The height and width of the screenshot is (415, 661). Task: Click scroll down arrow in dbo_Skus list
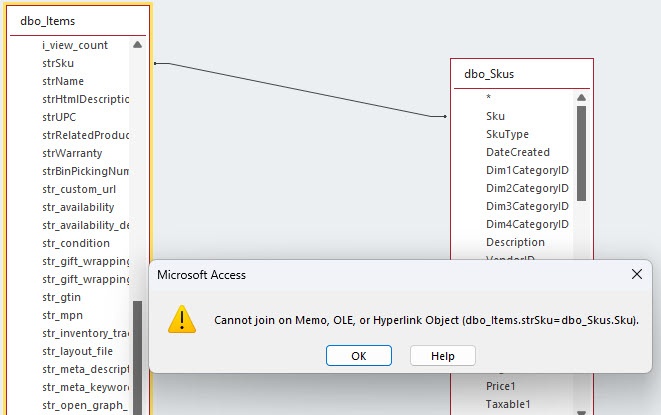581,412
